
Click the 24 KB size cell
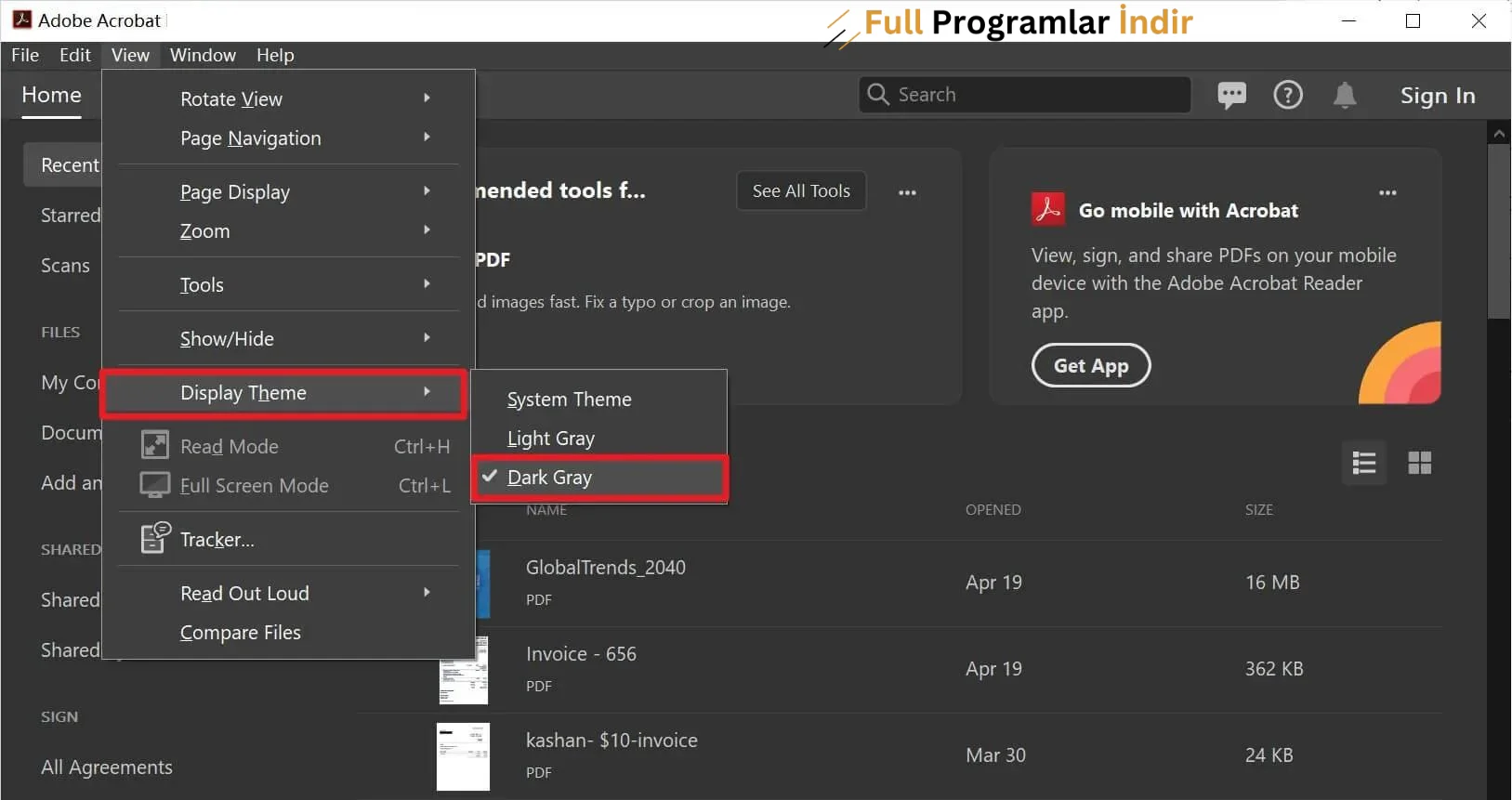[x=1269, y=754]
